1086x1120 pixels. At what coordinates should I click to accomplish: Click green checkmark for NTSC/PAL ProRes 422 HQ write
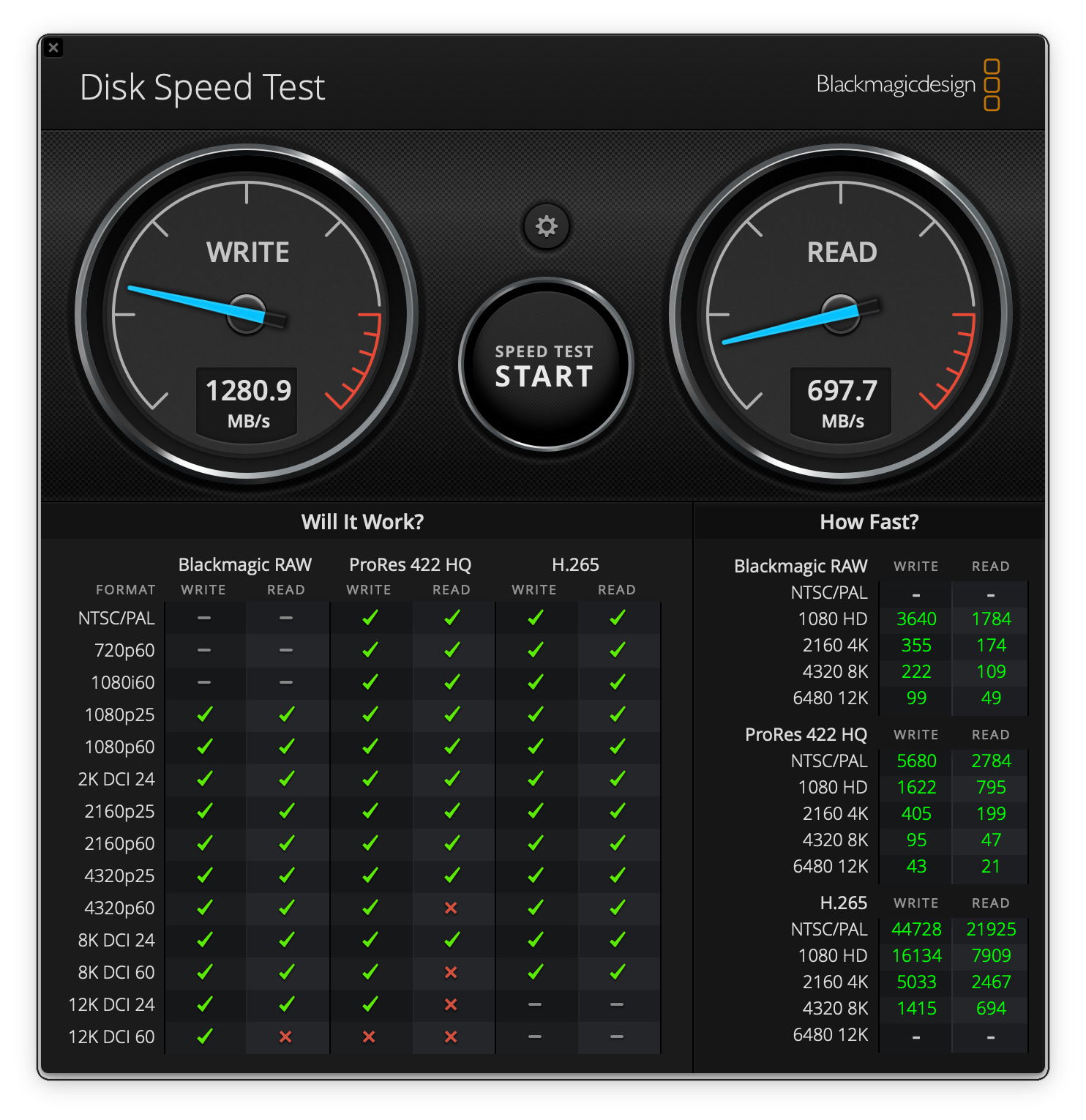[370, 618]
